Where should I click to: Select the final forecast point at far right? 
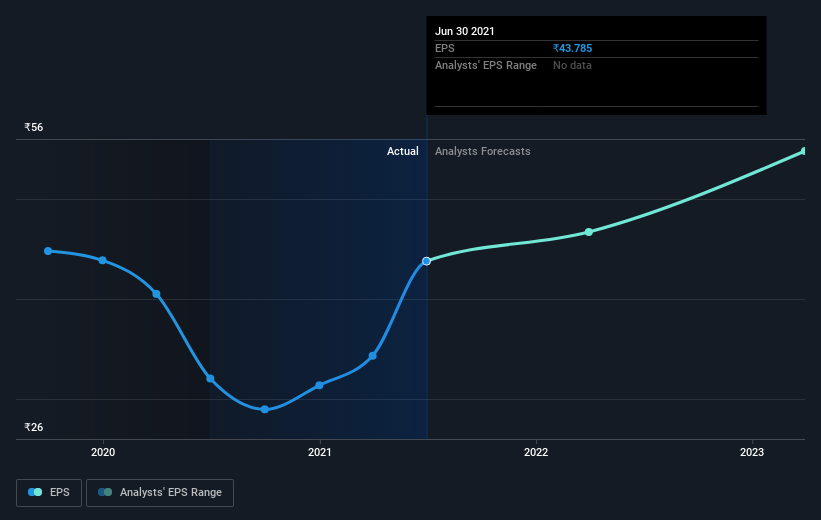tap(804, 151)
